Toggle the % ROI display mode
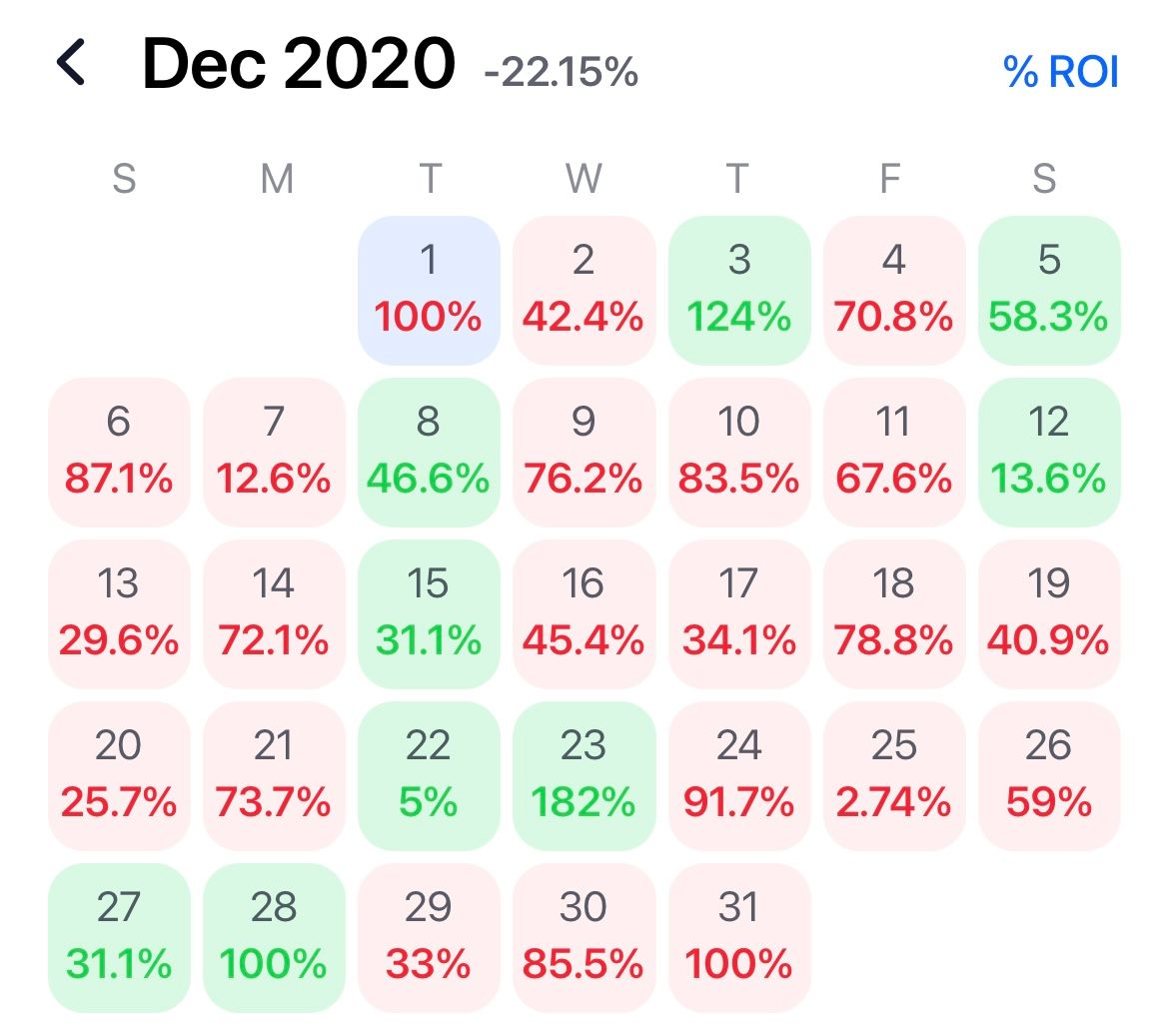 click(x=1060, y=72)
